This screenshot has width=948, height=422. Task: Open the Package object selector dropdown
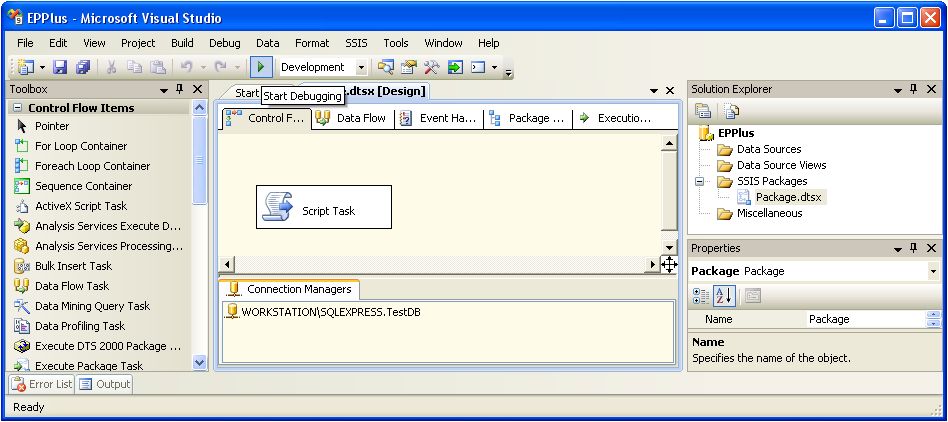(934, 272)
